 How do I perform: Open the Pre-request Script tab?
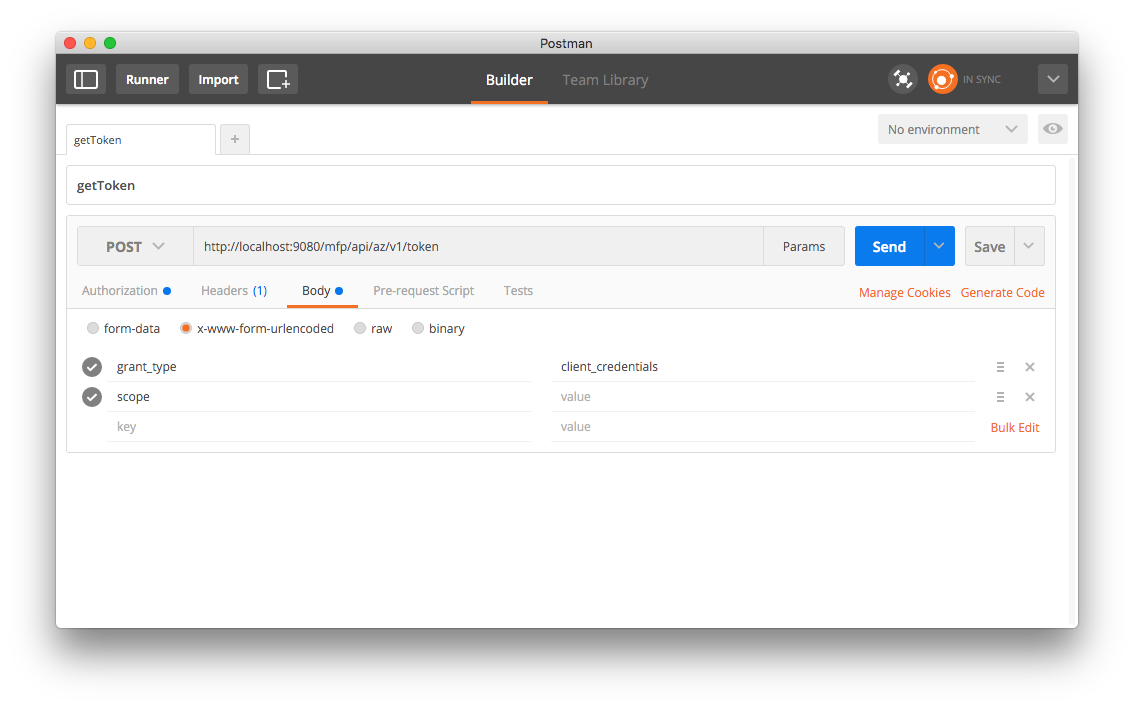(423, 291)
